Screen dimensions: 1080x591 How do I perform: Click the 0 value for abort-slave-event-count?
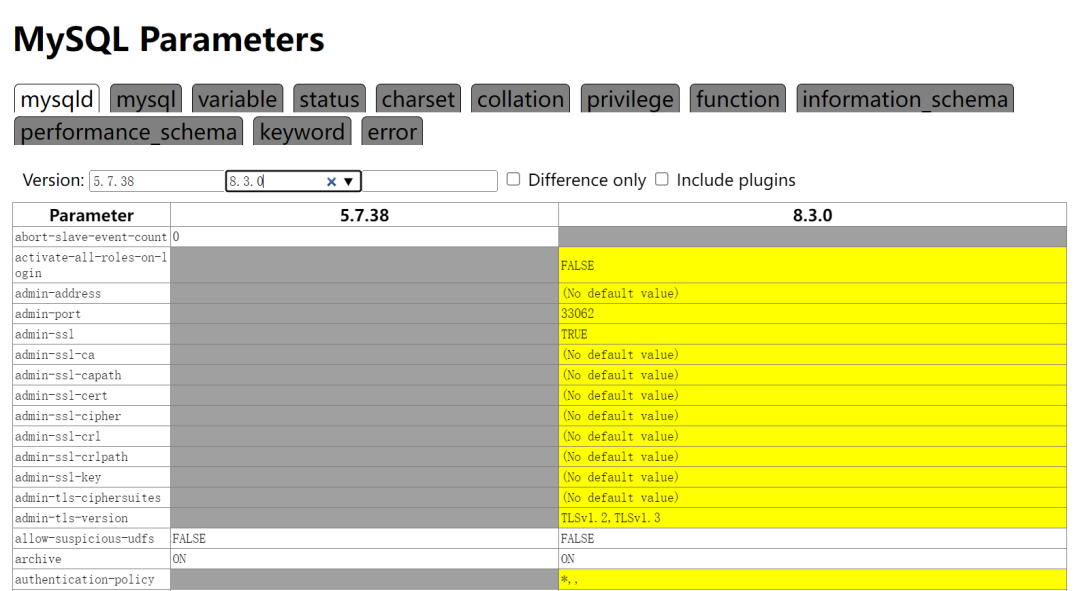[x=176, y=237]
